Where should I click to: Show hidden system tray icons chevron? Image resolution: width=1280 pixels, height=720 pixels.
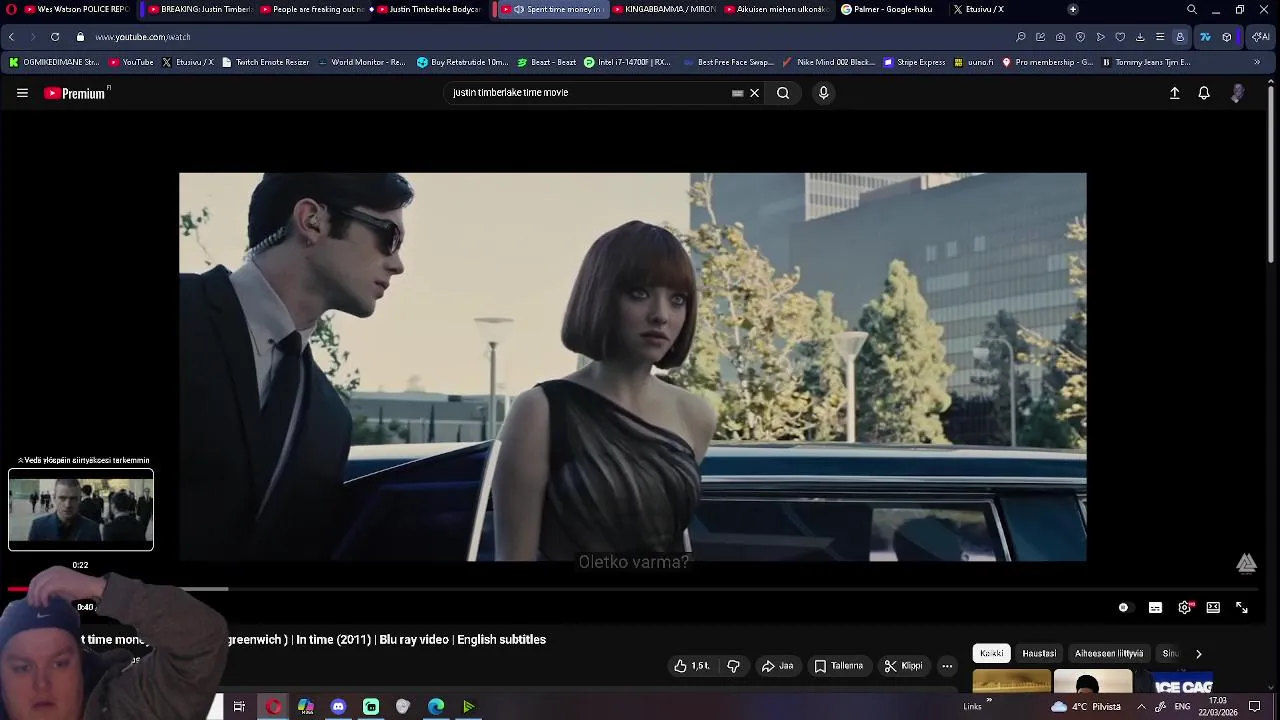click(x=1141, y=706)
